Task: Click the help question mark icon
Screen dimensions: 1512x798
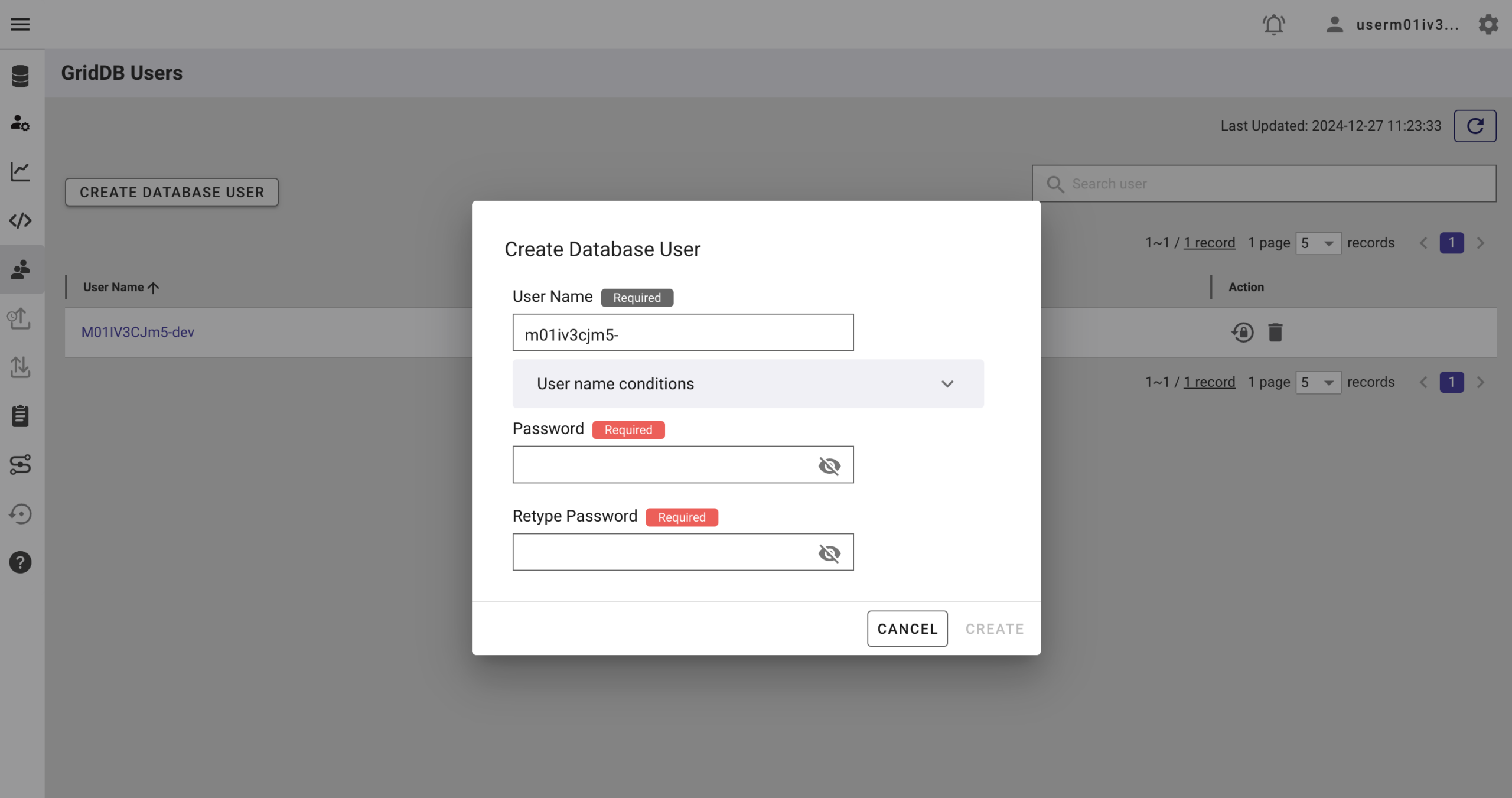Action: (x=20, y=562)
